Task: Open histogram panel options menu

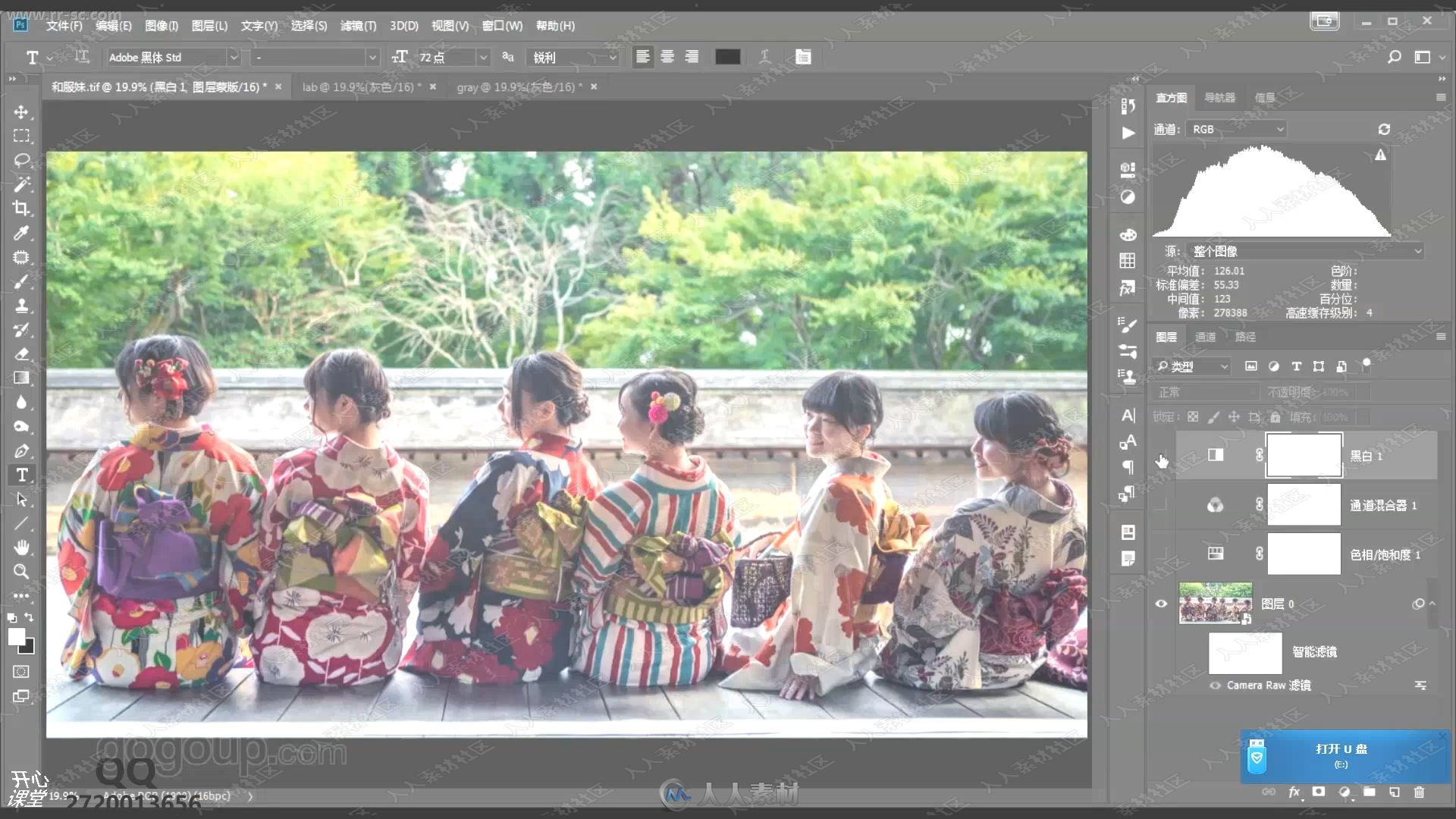Action: [1440, 98]
